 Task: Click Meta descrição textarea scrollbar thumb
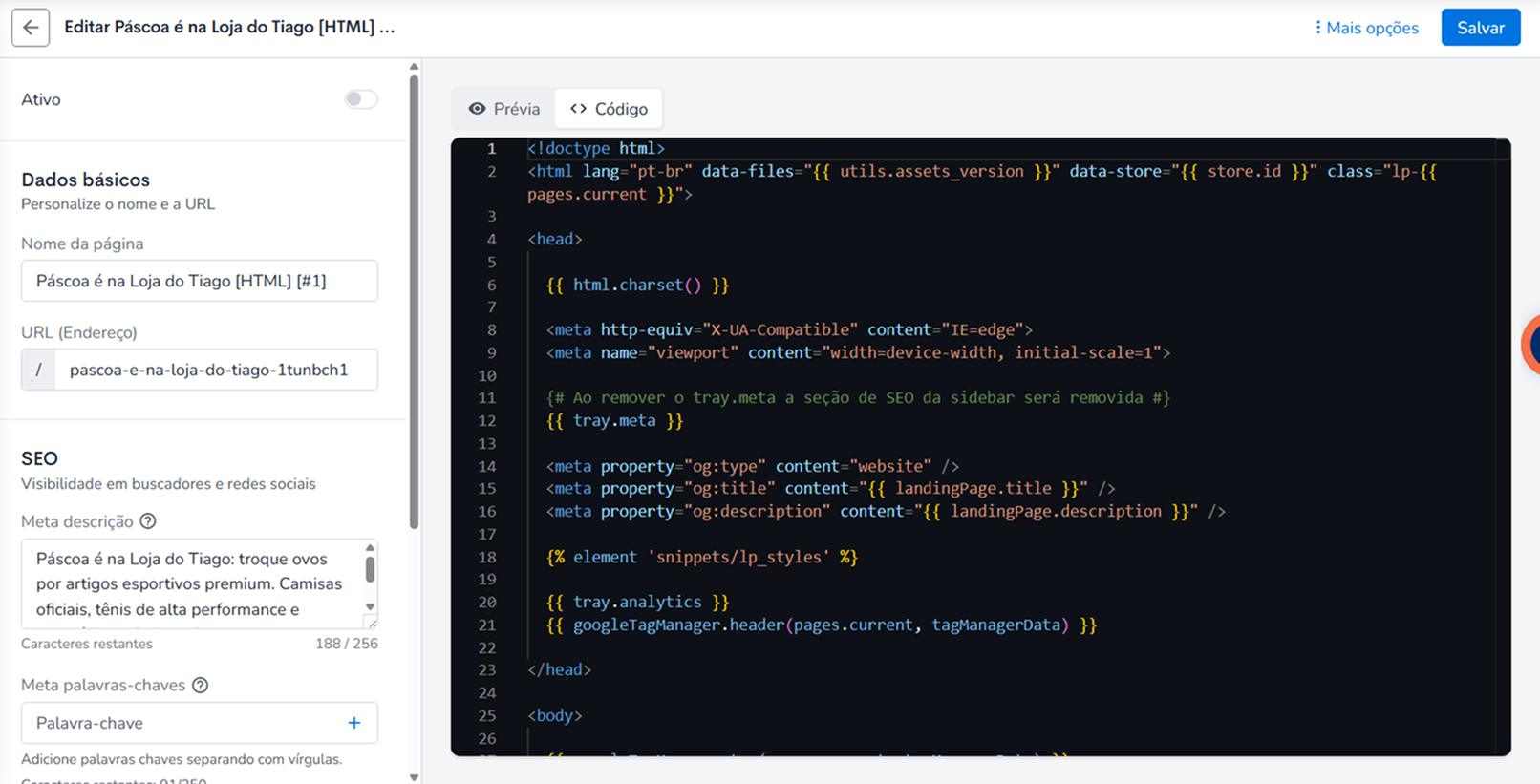coord(370,569)
